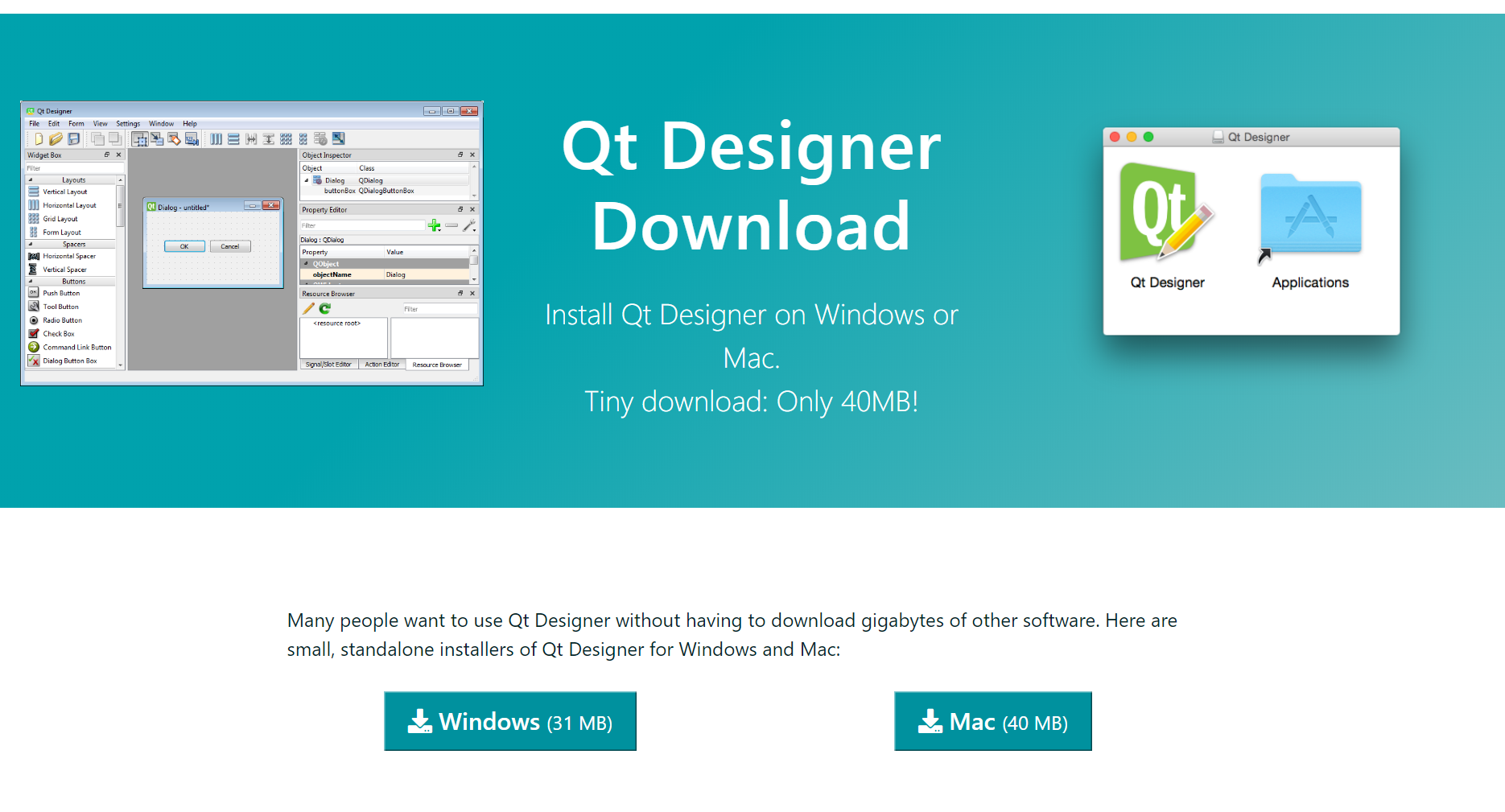
Task: Collapse the Buttons category in Widget Box
Action: 31,282
